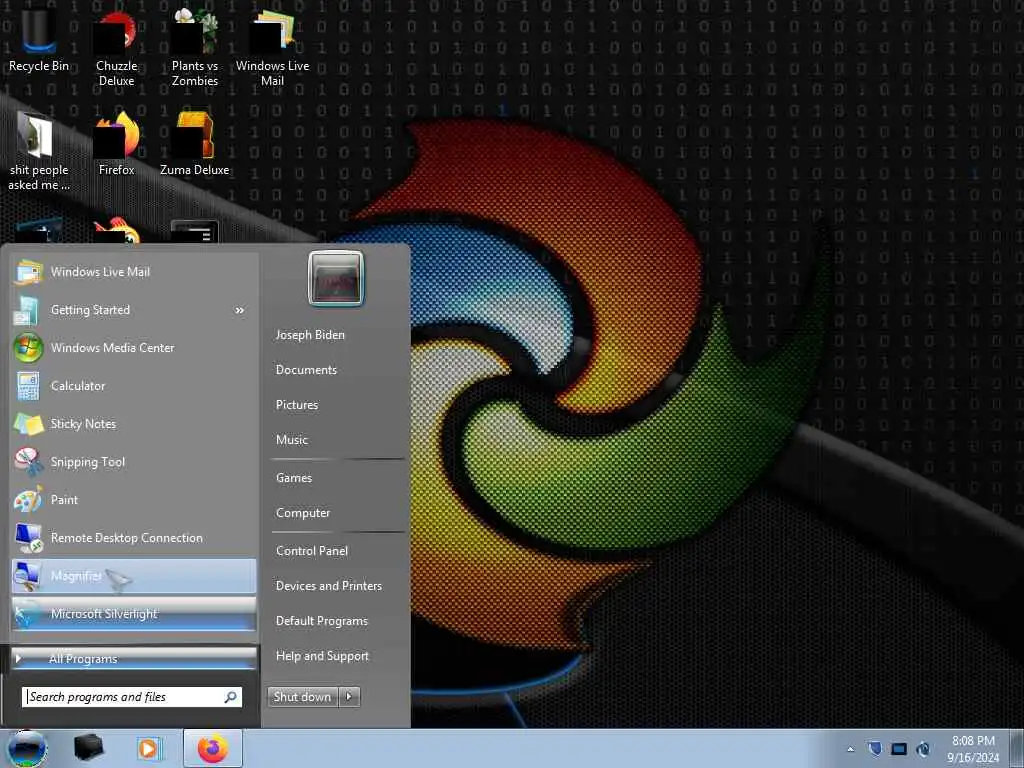Open Pictures from the Start menu
1024x768 pixels.
(297, 405)
